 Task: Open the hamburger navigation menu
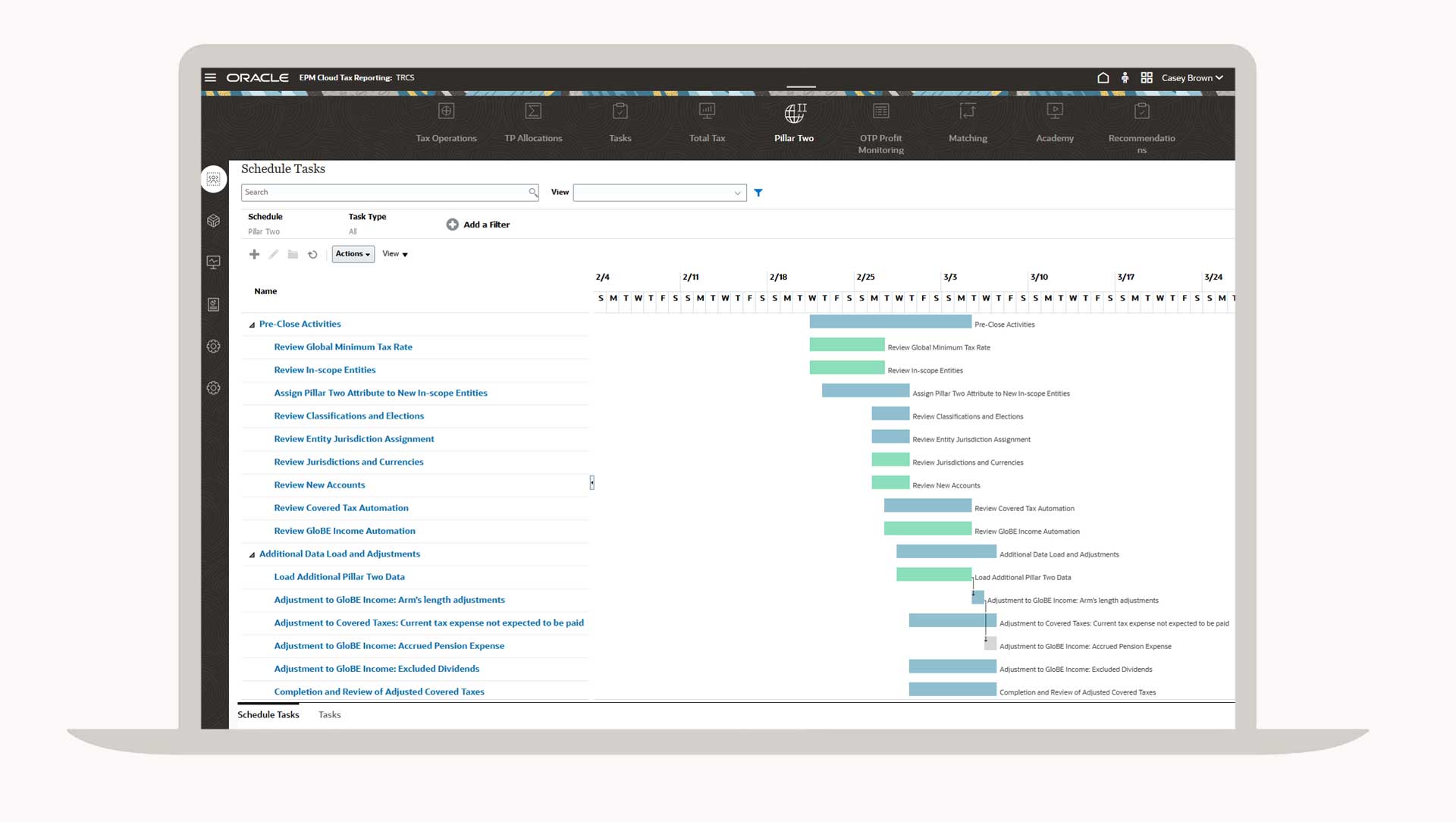point(211,77)
